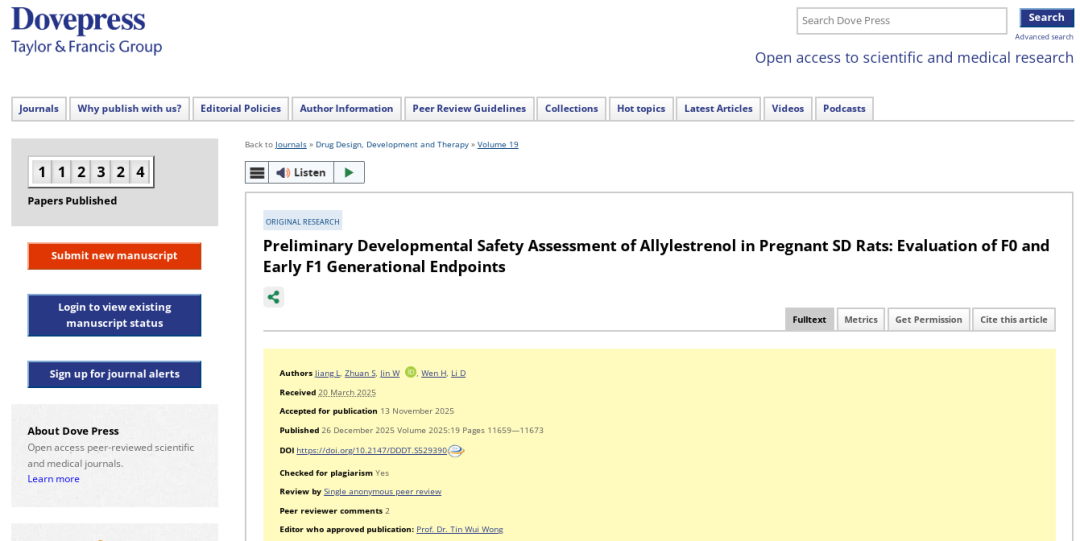Click the Learn more link about Dove Press

click(x=53, y=479)
